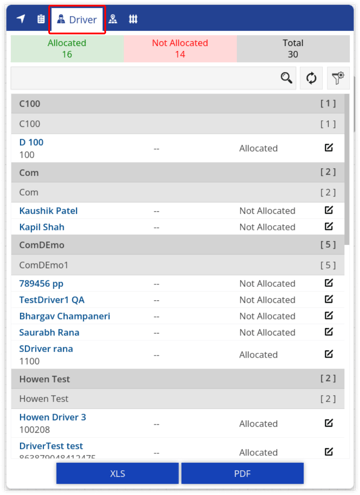Filter by Not Allocated count box
Screen dimensions: 360x495
click(180, 49)
